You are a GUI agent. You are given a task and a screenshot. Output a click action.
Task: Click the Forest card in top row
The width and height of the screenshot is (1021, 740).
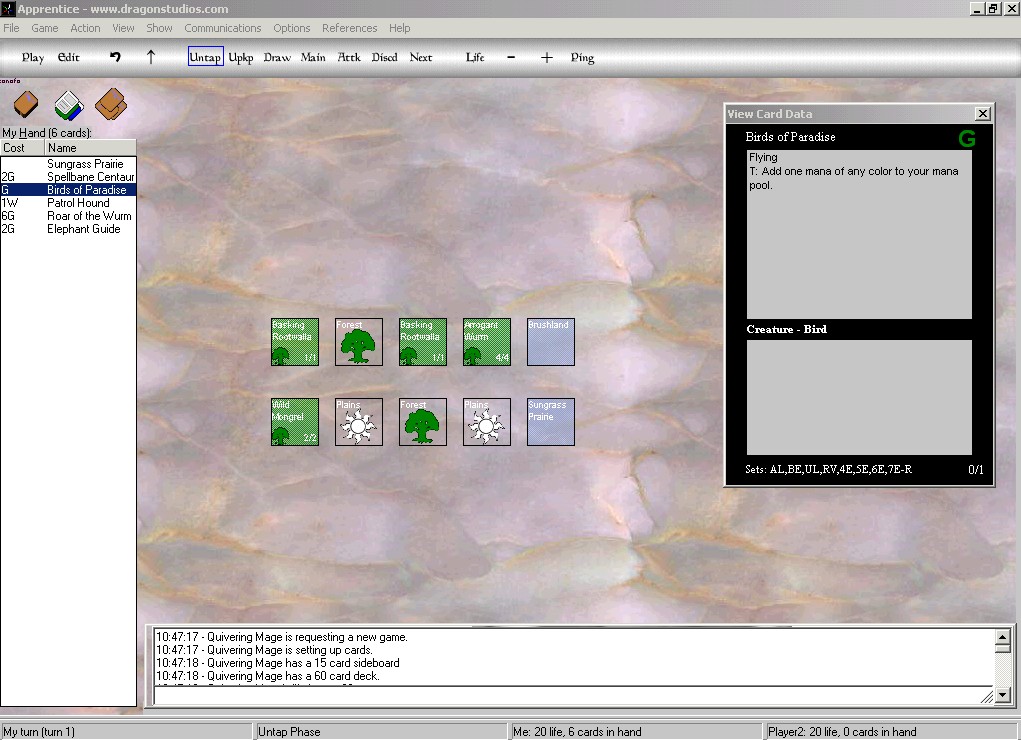pos(359,342)
